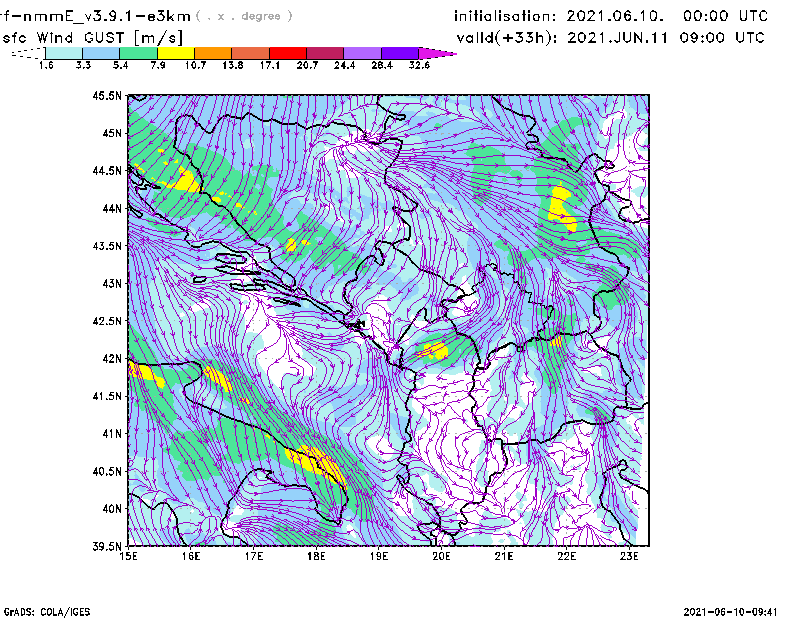Click the '( . x . degree )' text
Viewport: 800px width, 618px height.
tap(244, 16)
